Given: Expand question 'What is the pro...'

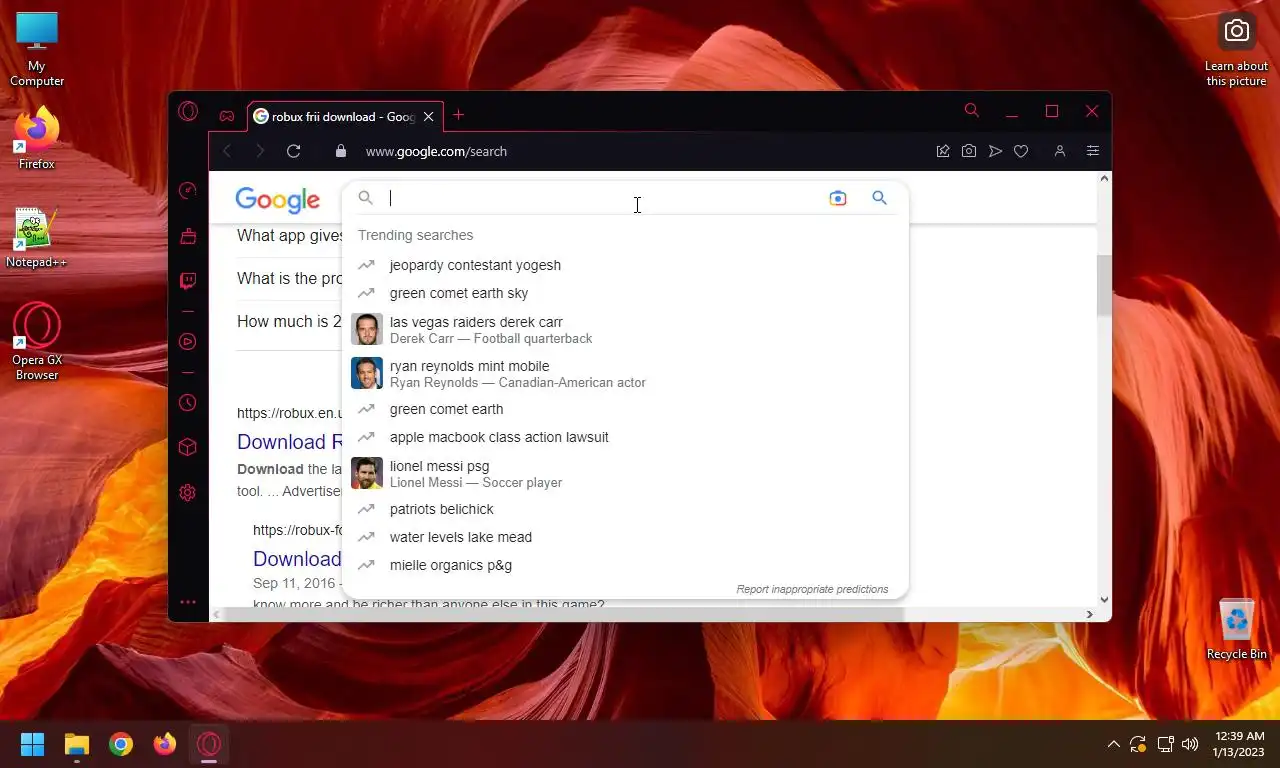Looking at the screenshot, I should [x=290, y=279].
